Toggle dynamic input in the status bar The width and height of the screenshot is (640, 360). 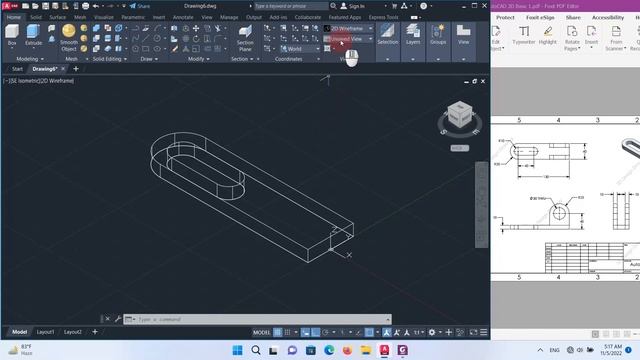click(305, 332)
